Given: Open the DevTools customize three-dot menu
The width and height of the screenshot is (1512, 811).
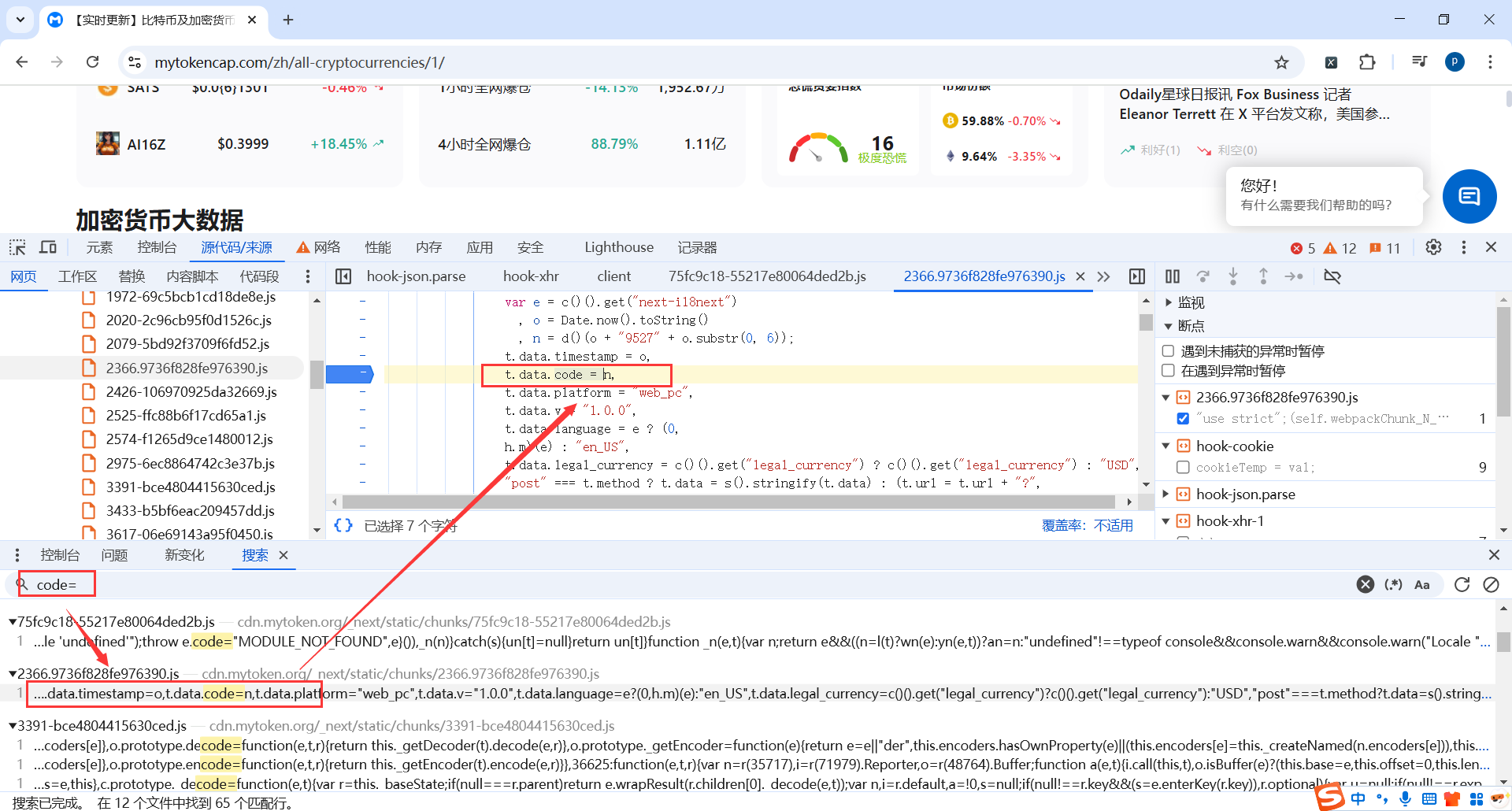Looking at the screenshot, I should click(1464, 247).
